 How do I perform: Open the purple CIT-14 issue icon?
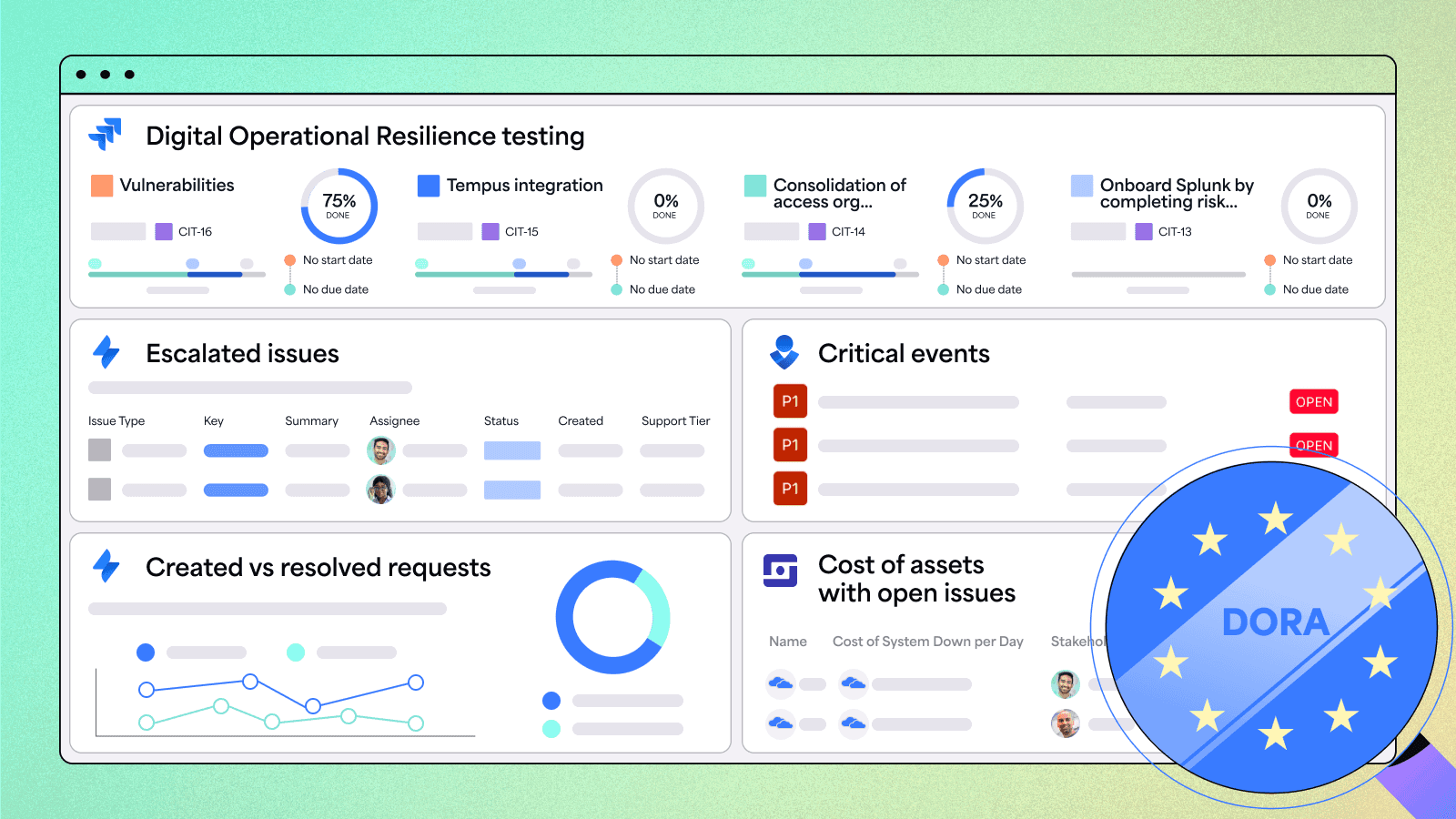tap(817, 231)
